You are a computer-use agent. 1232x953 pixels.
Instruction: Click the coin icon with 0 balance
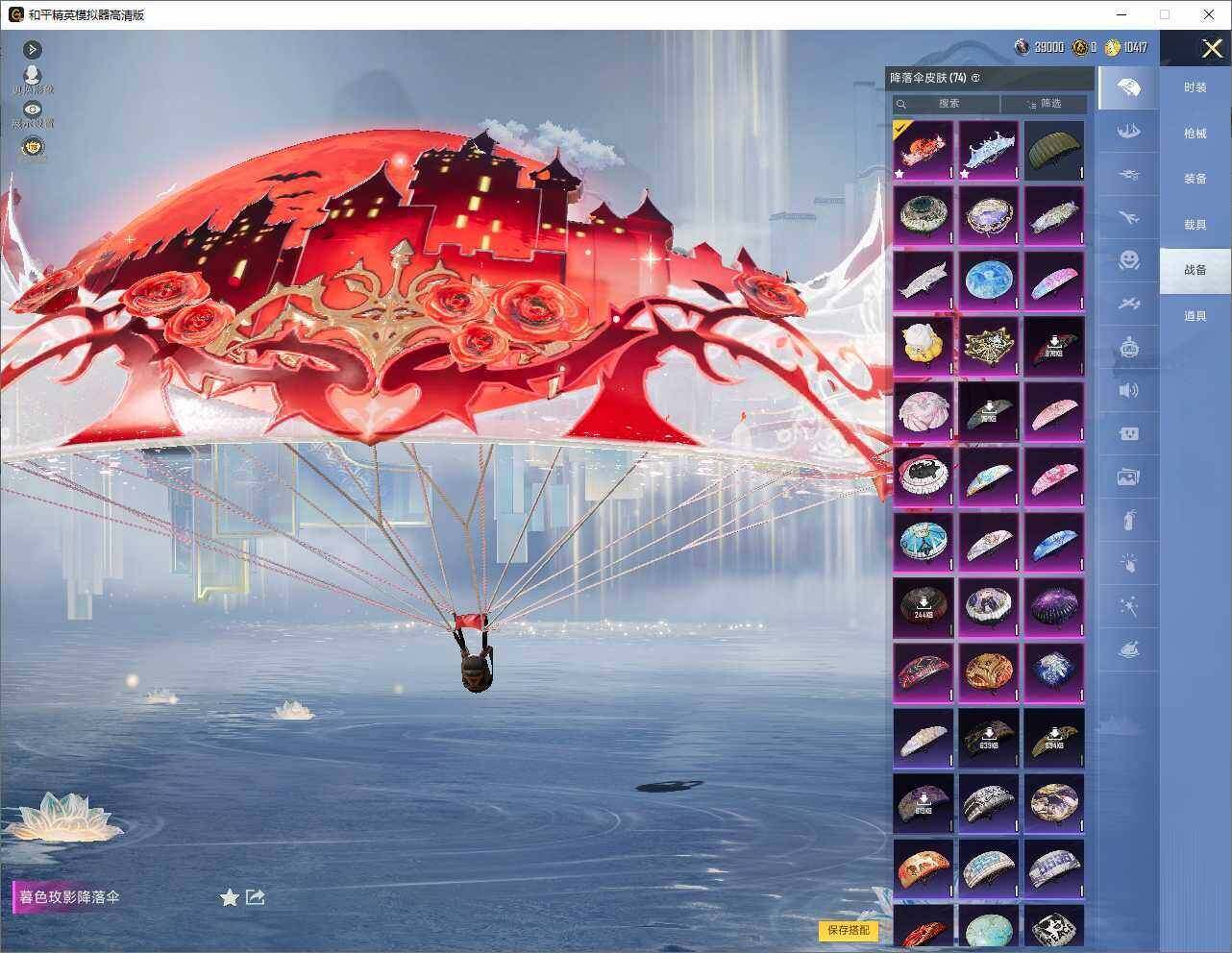point(1080,47)
